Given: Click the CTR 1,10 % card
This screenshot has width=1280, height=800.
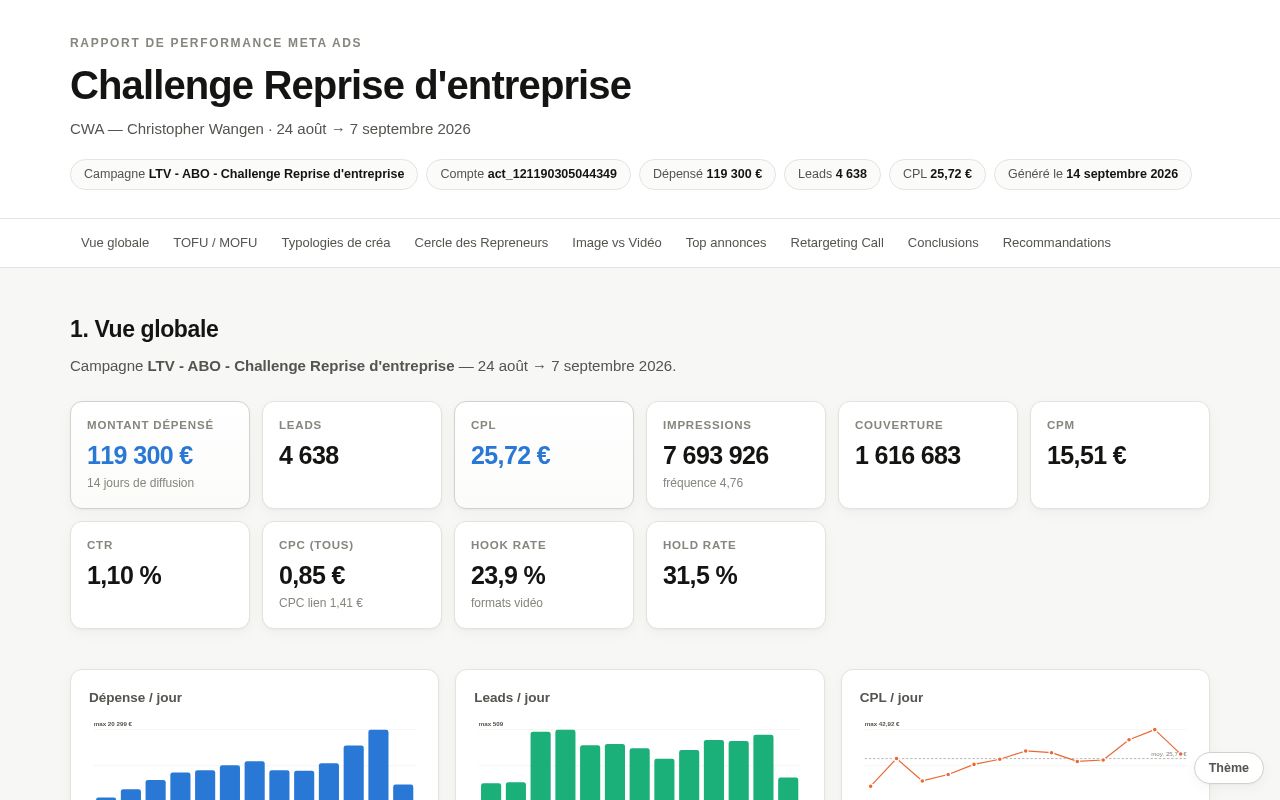Looking at the screenshot, I should click(160, 575).
